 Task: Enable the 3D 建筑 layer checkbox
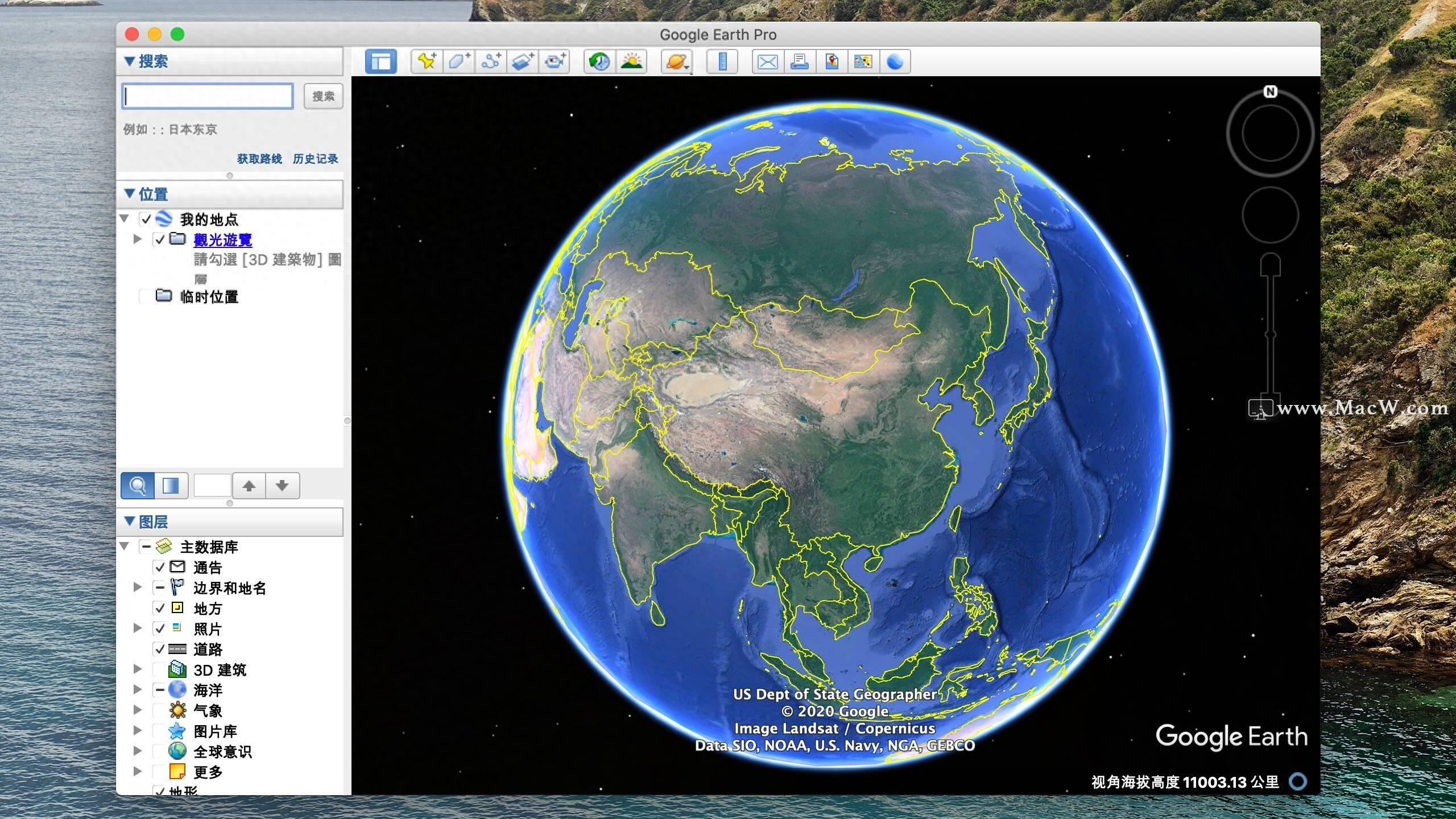pyautogui.click(x=160, y=669)
